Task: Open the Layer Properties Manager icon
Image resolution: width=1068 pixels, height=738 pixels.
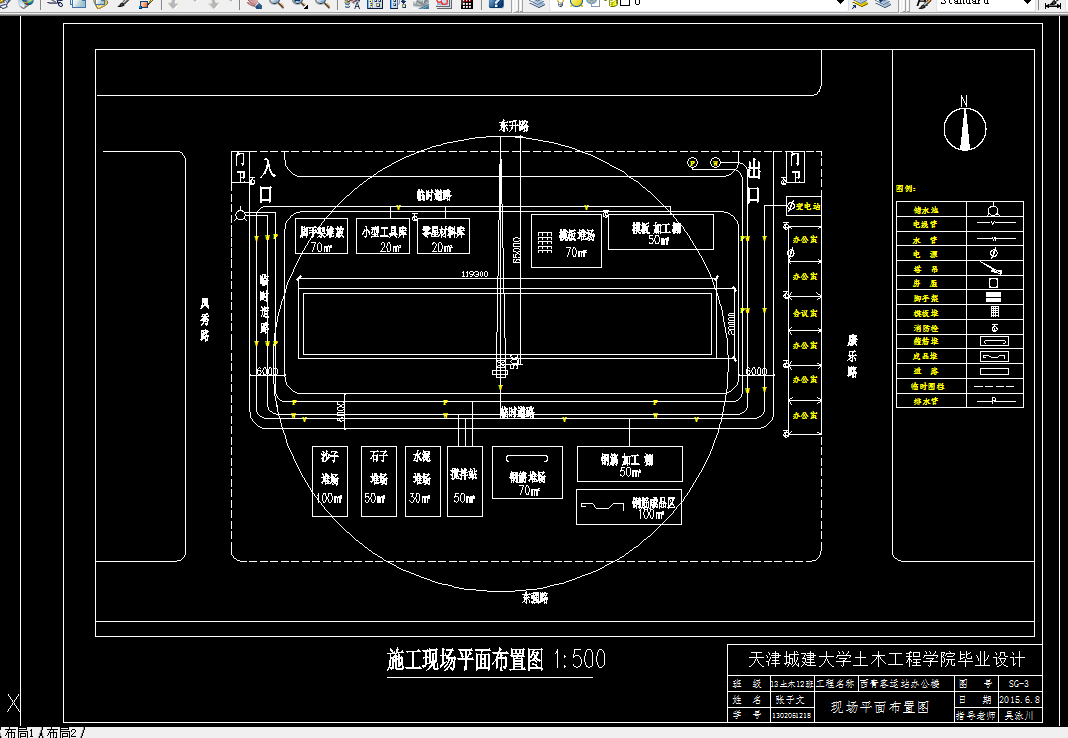Action: pos(539,6)
